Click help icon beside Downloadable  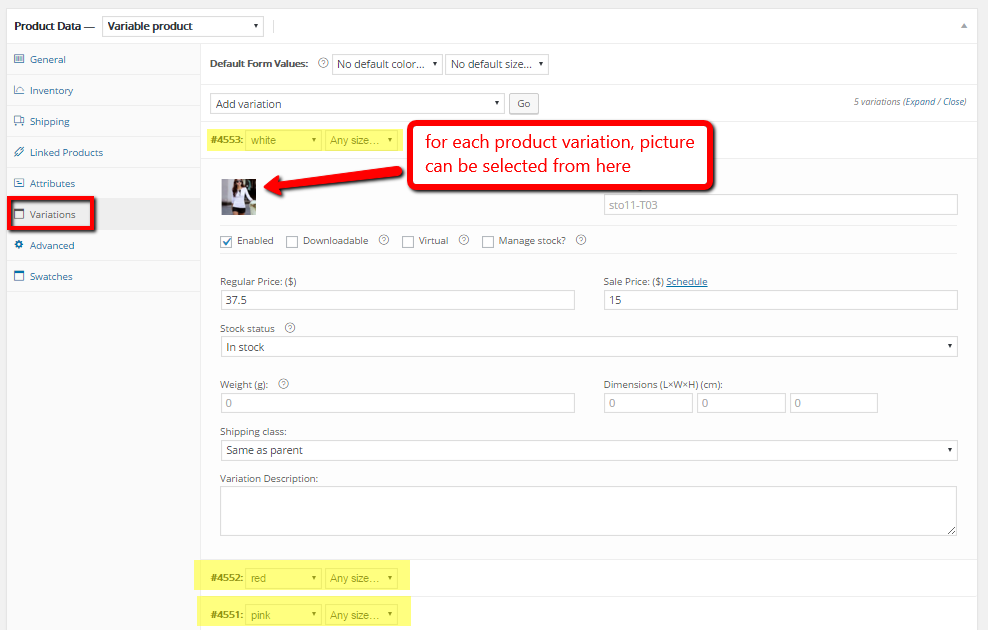pos(384,240)
